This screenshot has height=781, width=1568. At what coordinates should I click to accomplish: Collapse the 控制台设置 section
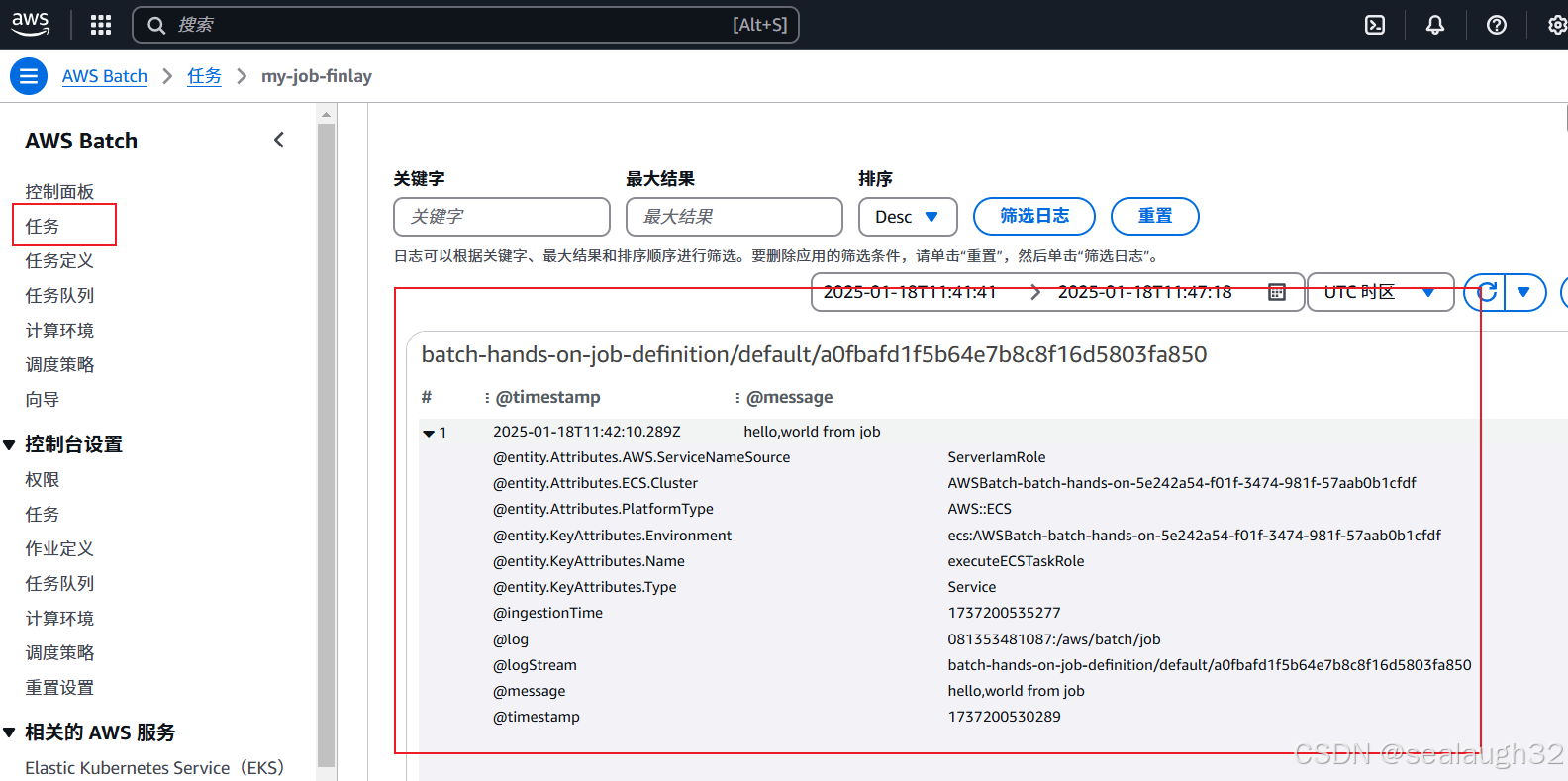[x=10, y=444]
